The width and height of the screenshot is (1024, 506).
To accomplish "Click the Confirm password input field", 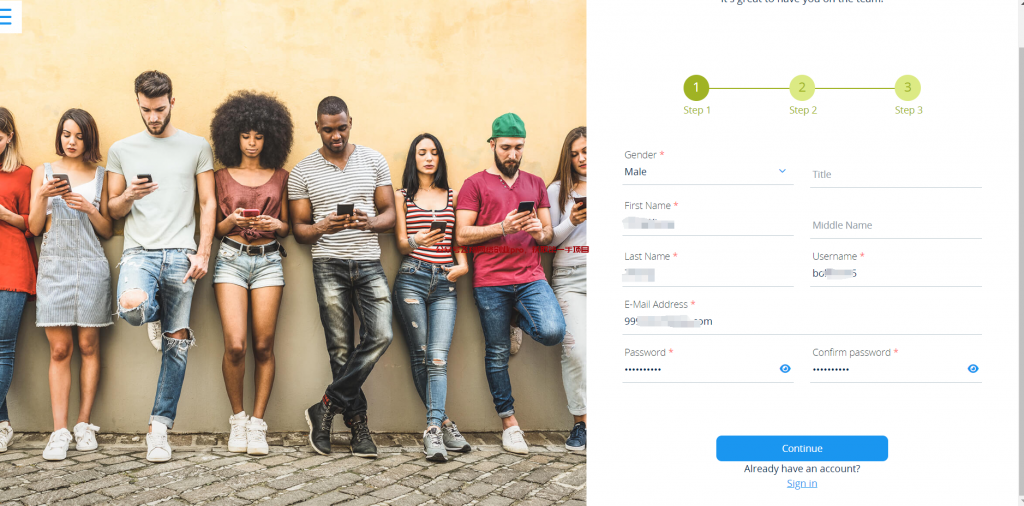I will [888, 370].
